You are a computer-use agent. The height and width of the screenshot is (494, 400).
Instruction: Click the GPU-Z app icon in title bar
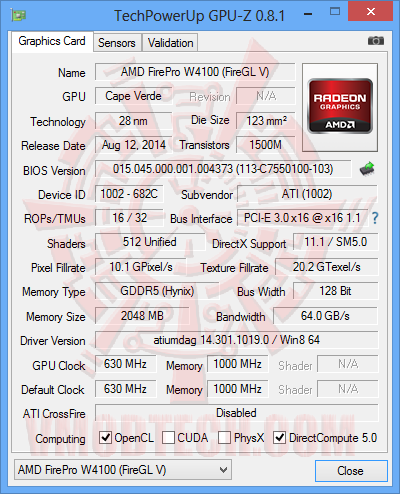coord(19,15)
